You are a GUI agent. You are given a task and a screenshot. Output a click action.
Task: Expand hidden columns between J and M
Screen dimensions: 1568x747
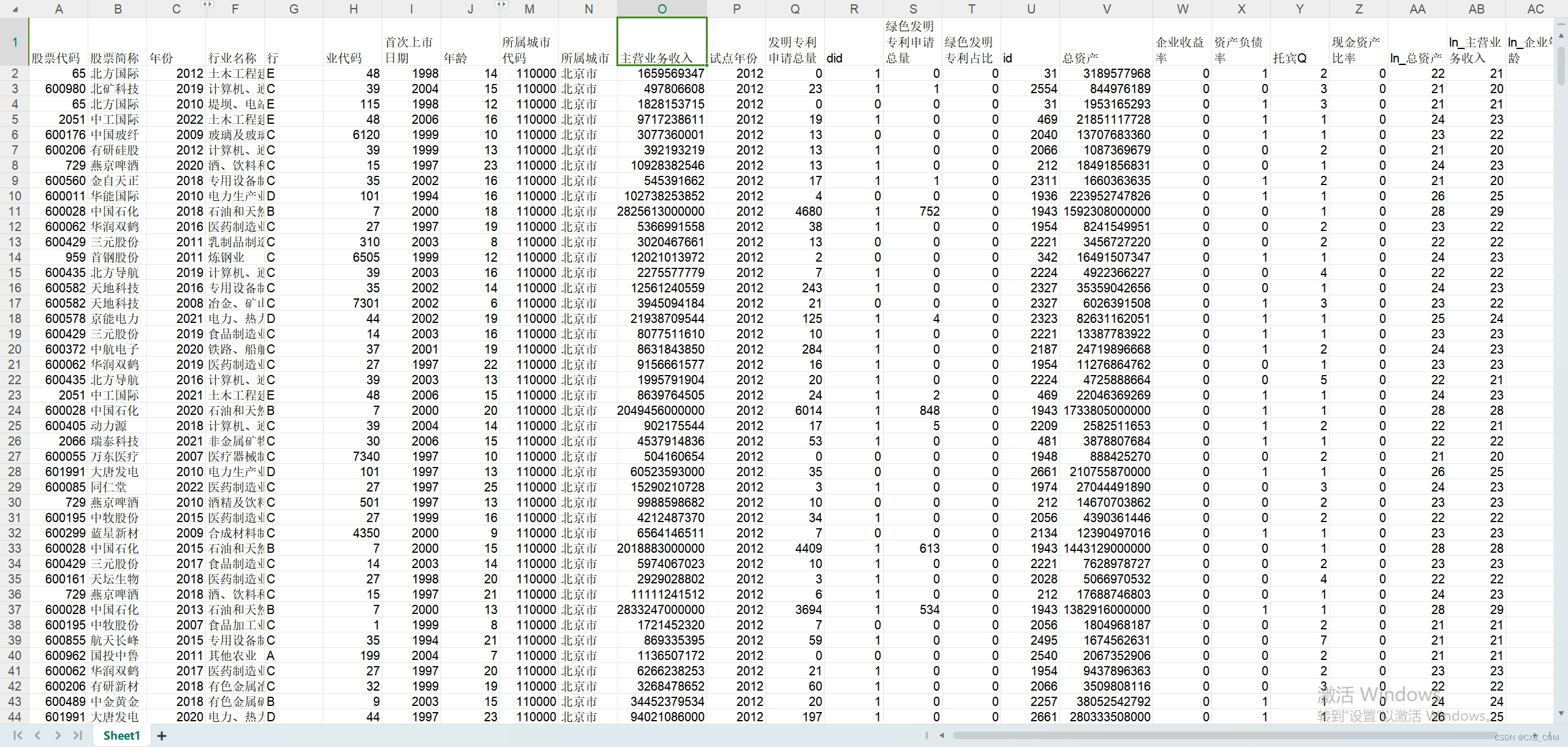(x=501, y=4)
